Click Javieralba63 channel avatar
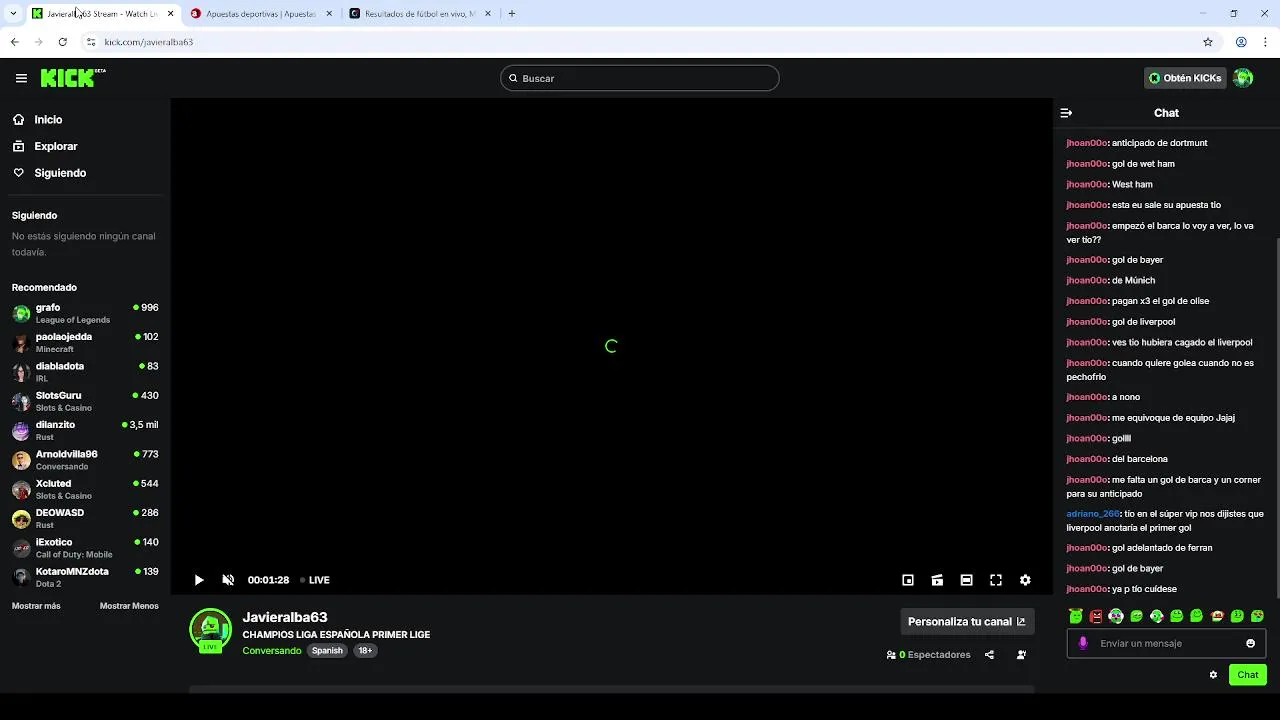This screenshot has height=720, width=1280. click(210, 630)
